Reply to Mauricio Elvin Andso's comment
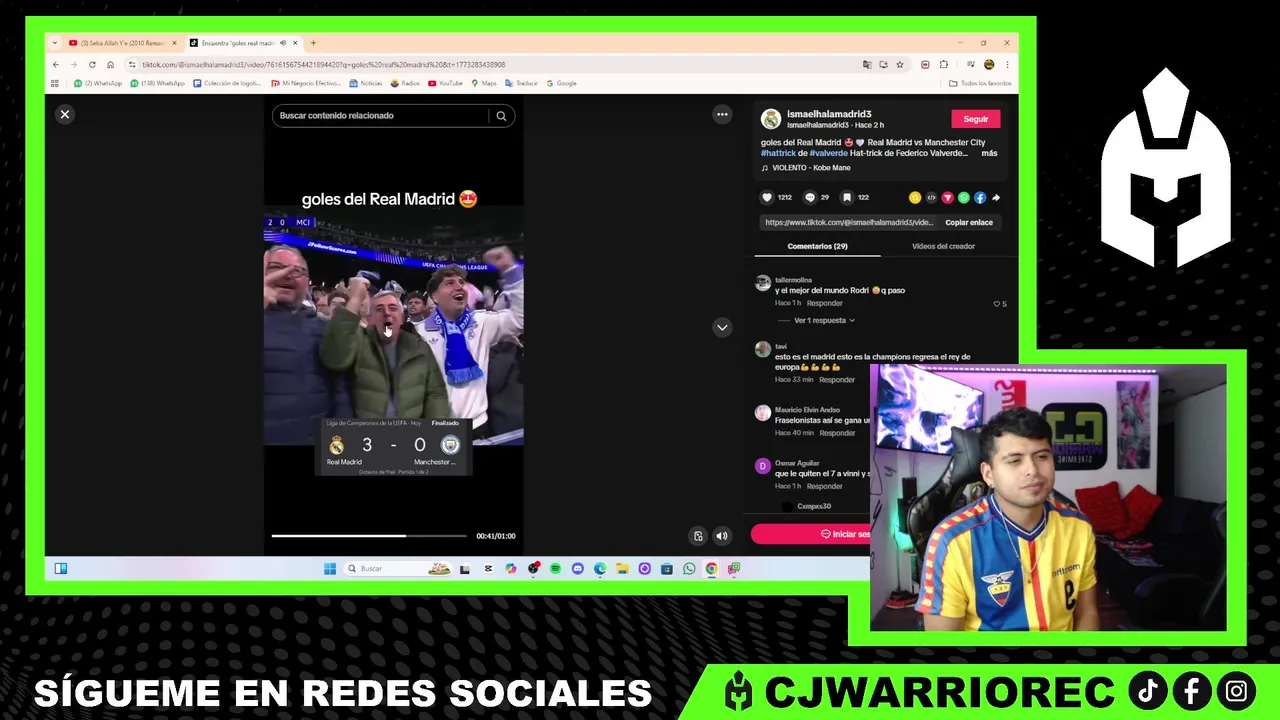 tap(837, 433)
